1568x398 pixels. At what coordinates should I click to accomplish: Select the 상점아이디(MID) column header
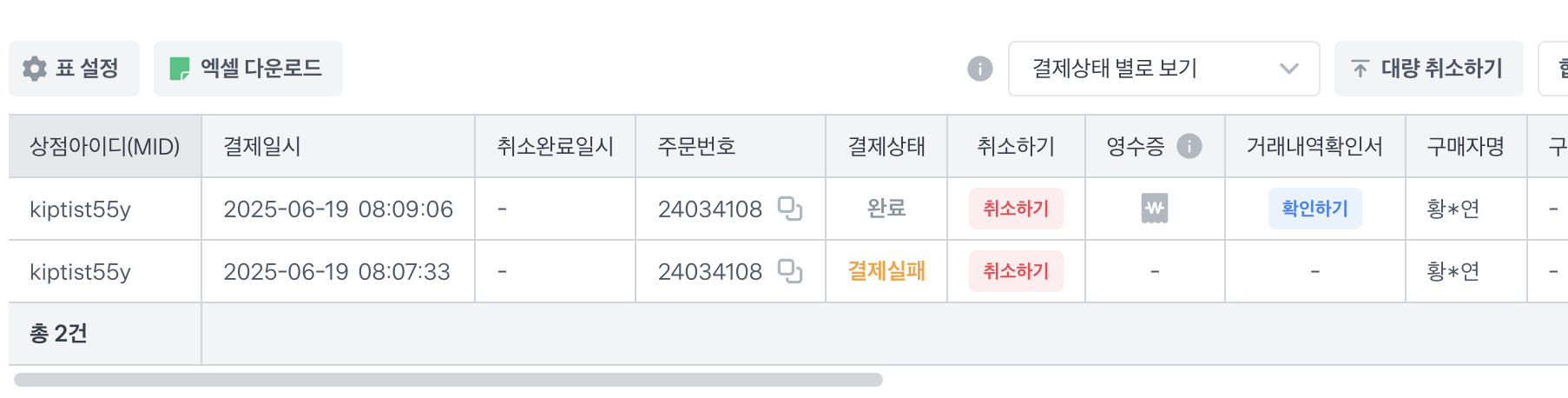[105, 146]
